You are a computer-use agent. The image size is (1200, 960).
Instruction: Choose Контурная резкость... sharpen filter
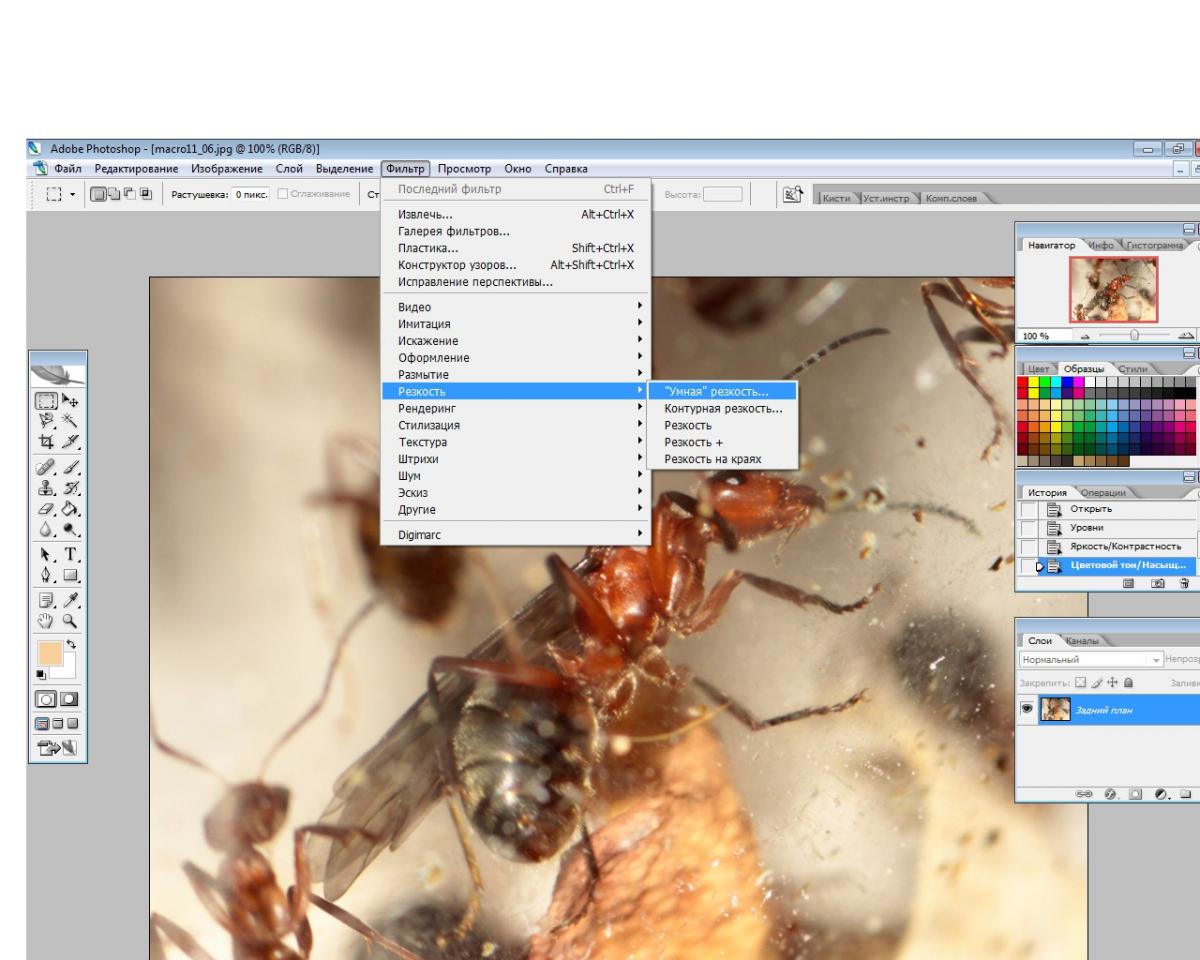coord(722,408)
